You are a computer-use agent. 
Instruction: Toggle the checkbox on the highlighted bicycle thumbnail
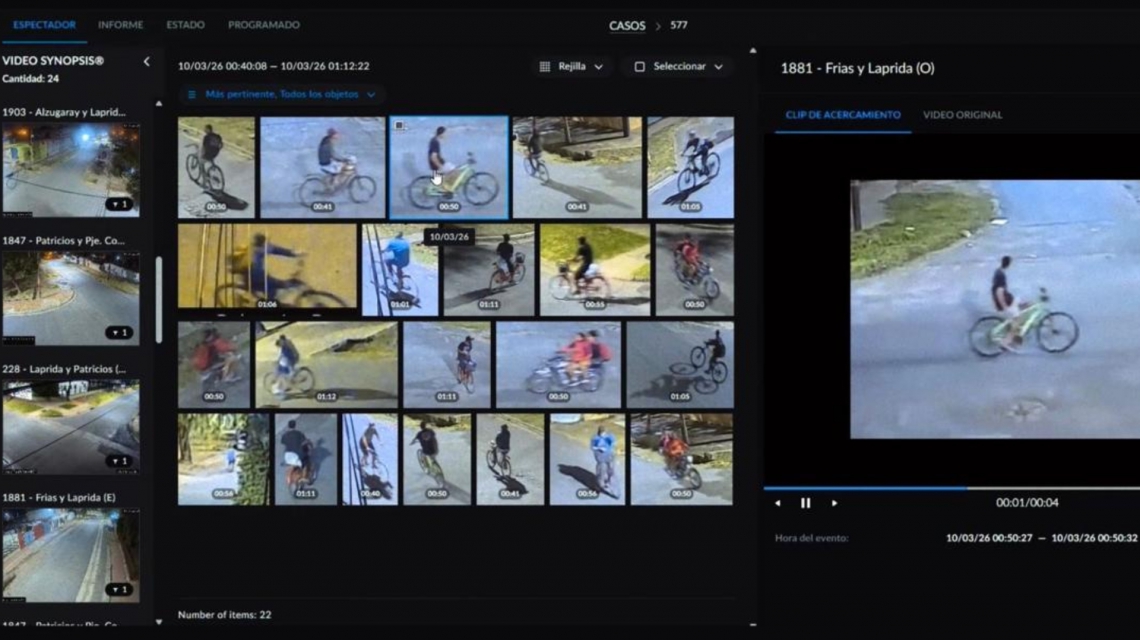[399, 126]
